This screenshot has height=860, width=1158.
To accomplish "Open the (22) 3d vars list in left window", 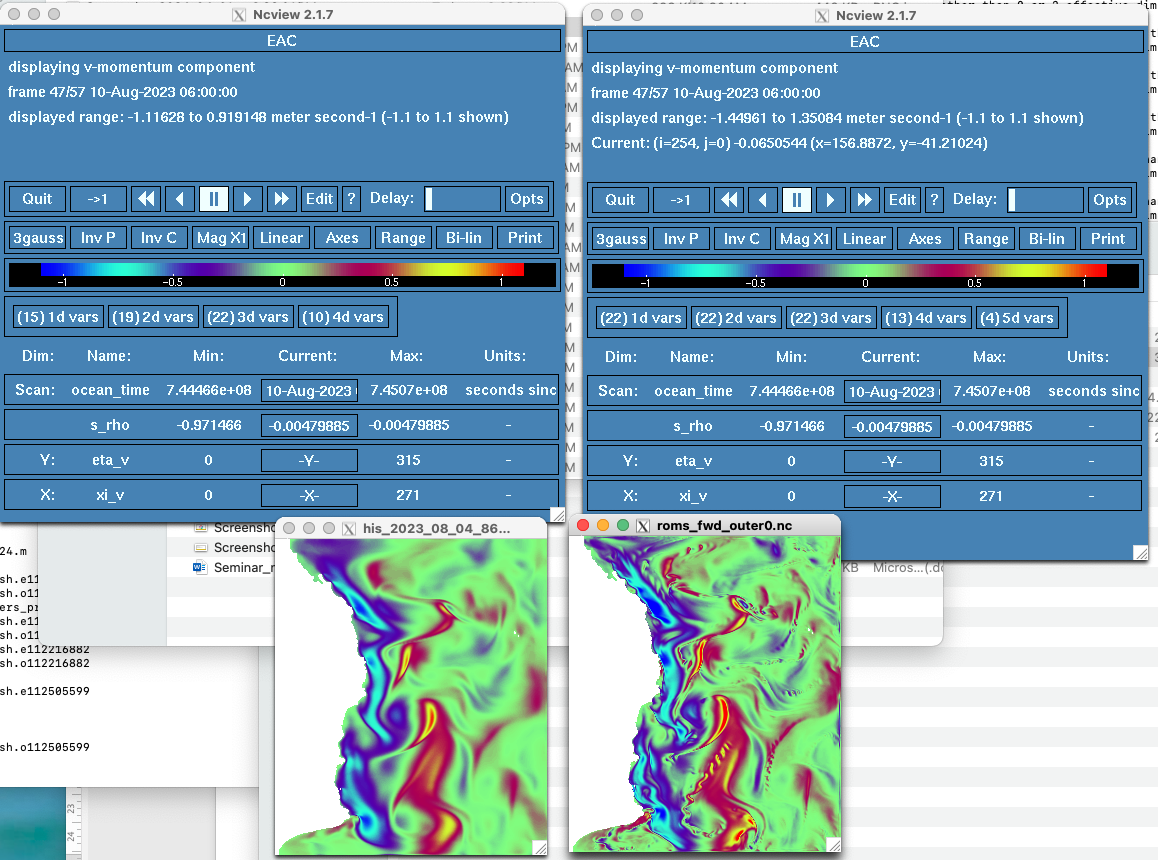I will click(247, 317).
